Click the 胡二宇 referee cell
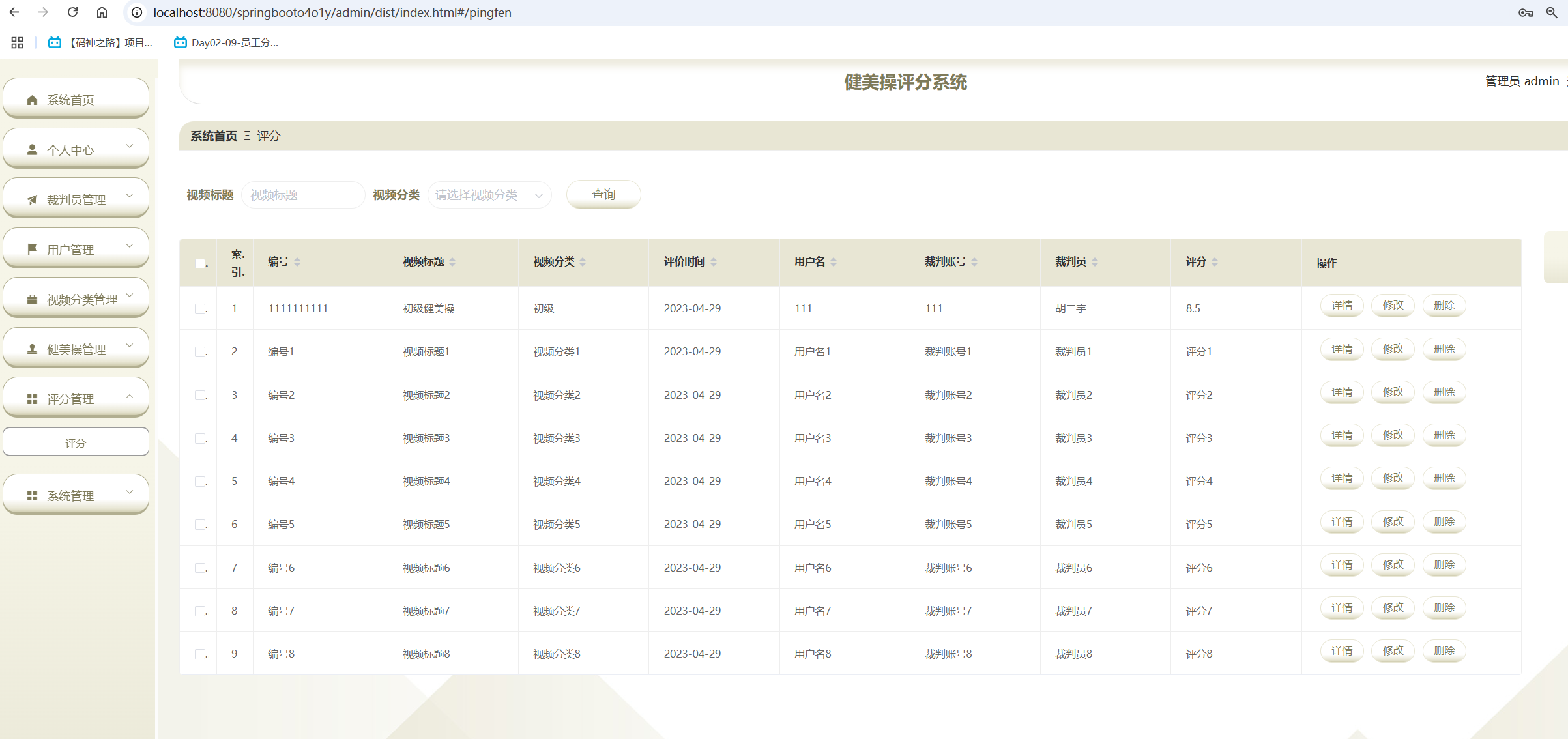The width and height of the screenshot is (1568, 739). point(1071,308)
